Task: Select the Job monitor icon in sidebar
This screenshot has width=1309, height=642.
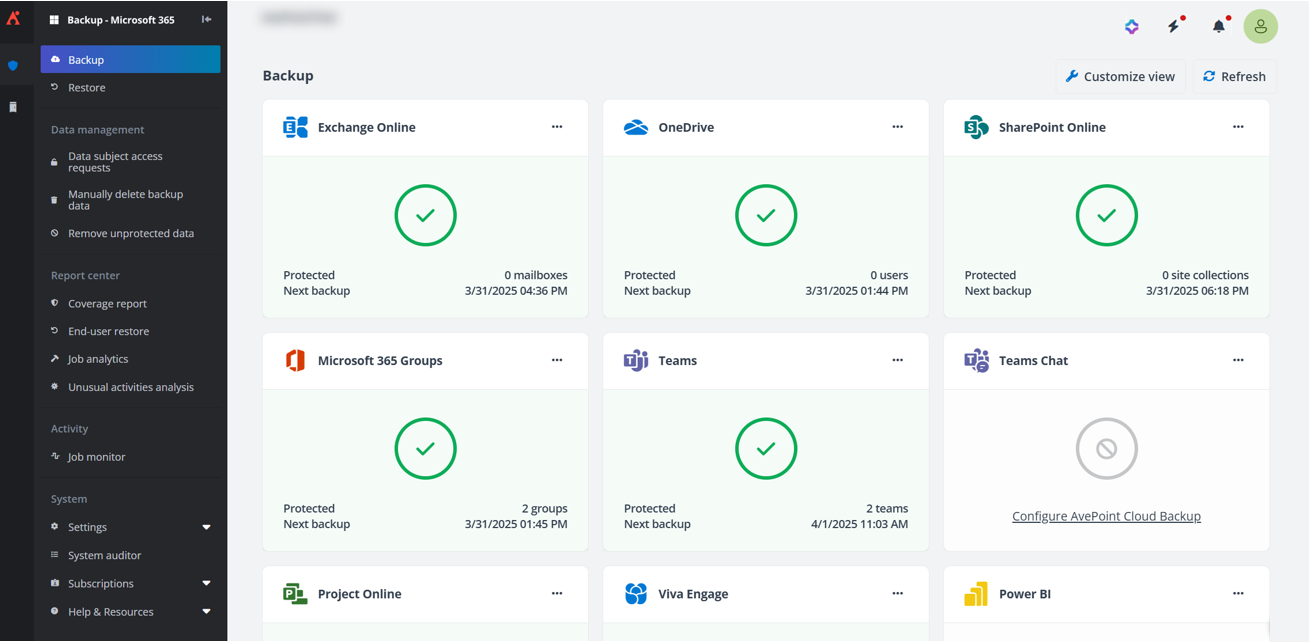Action: click(55, 456)
